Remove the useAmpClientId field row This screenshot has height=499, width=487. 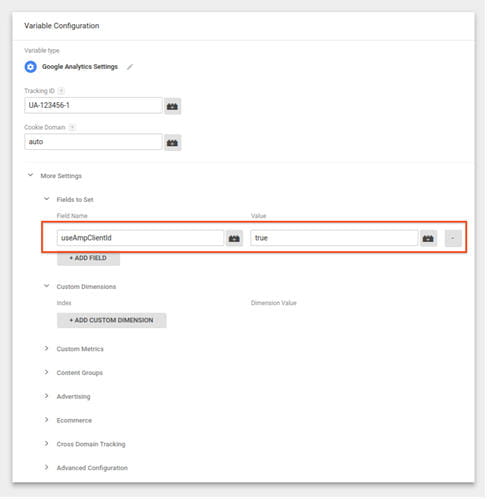(x=453, y=238)
